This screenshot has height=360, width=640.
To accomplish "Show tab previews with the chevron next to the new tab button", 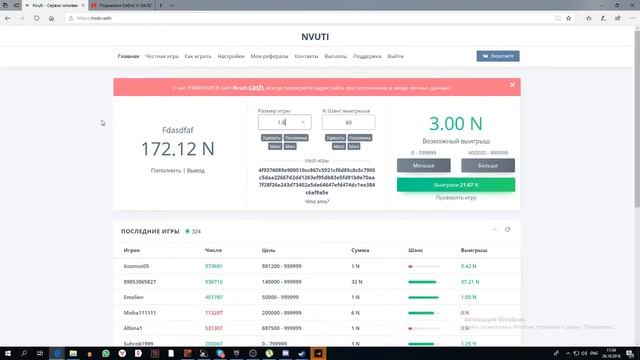I will [x=171, y=5].
